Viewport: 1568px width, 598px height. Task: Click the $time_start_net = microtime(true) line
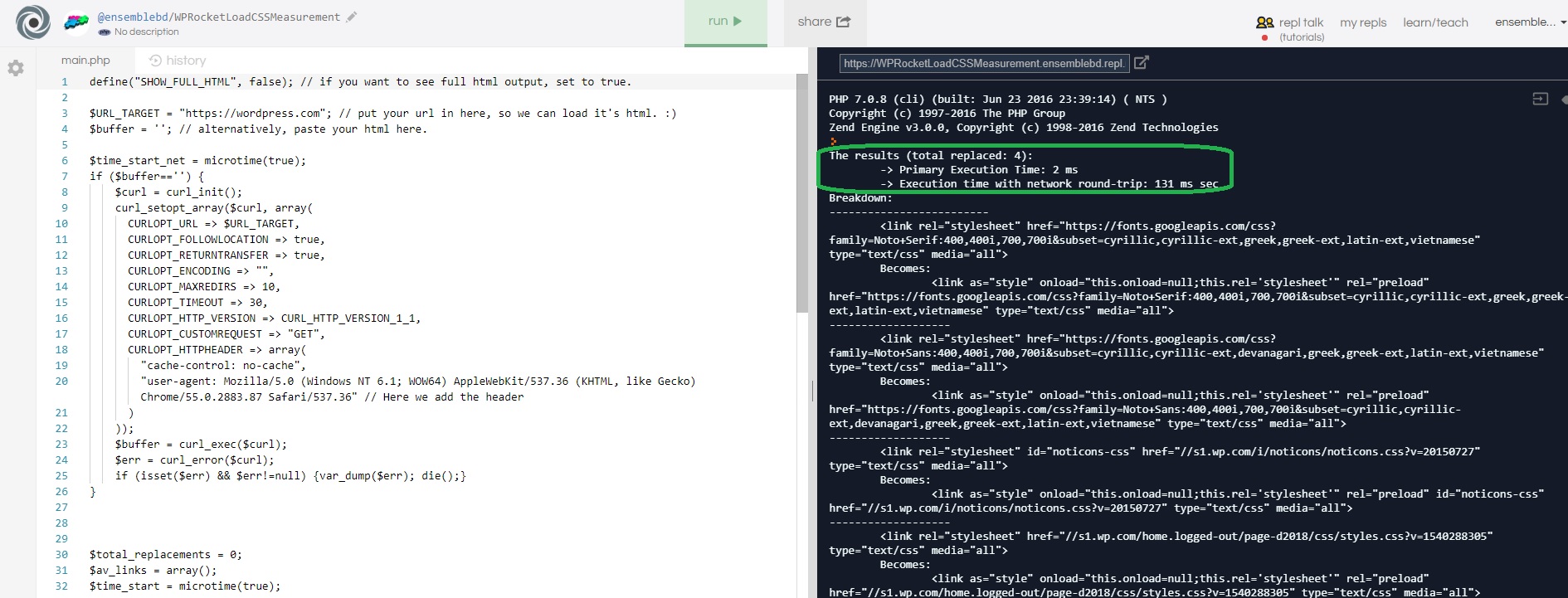pos(197,161)
